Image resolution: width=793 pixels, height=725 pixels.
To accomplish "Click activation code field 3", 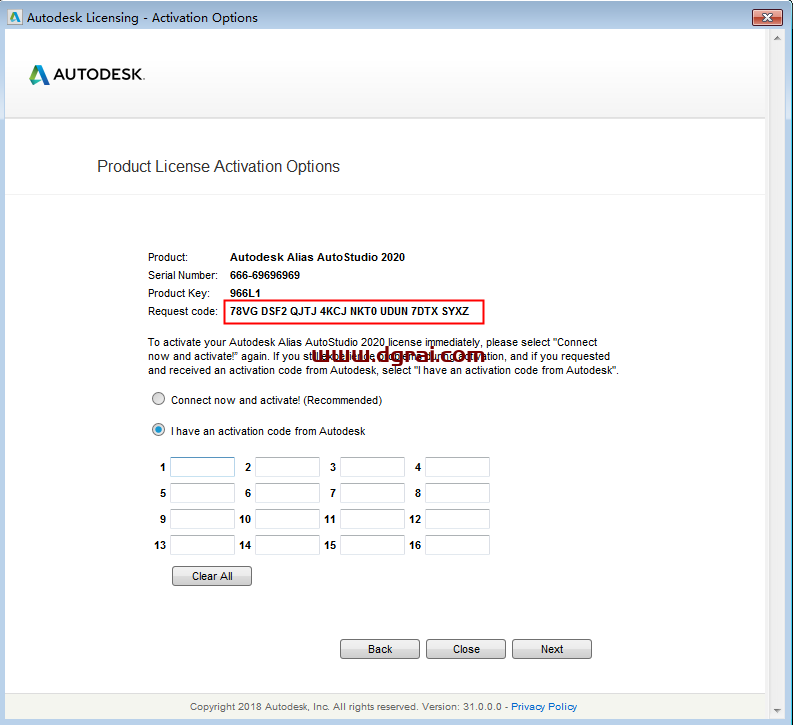I will tap(372, 467).
